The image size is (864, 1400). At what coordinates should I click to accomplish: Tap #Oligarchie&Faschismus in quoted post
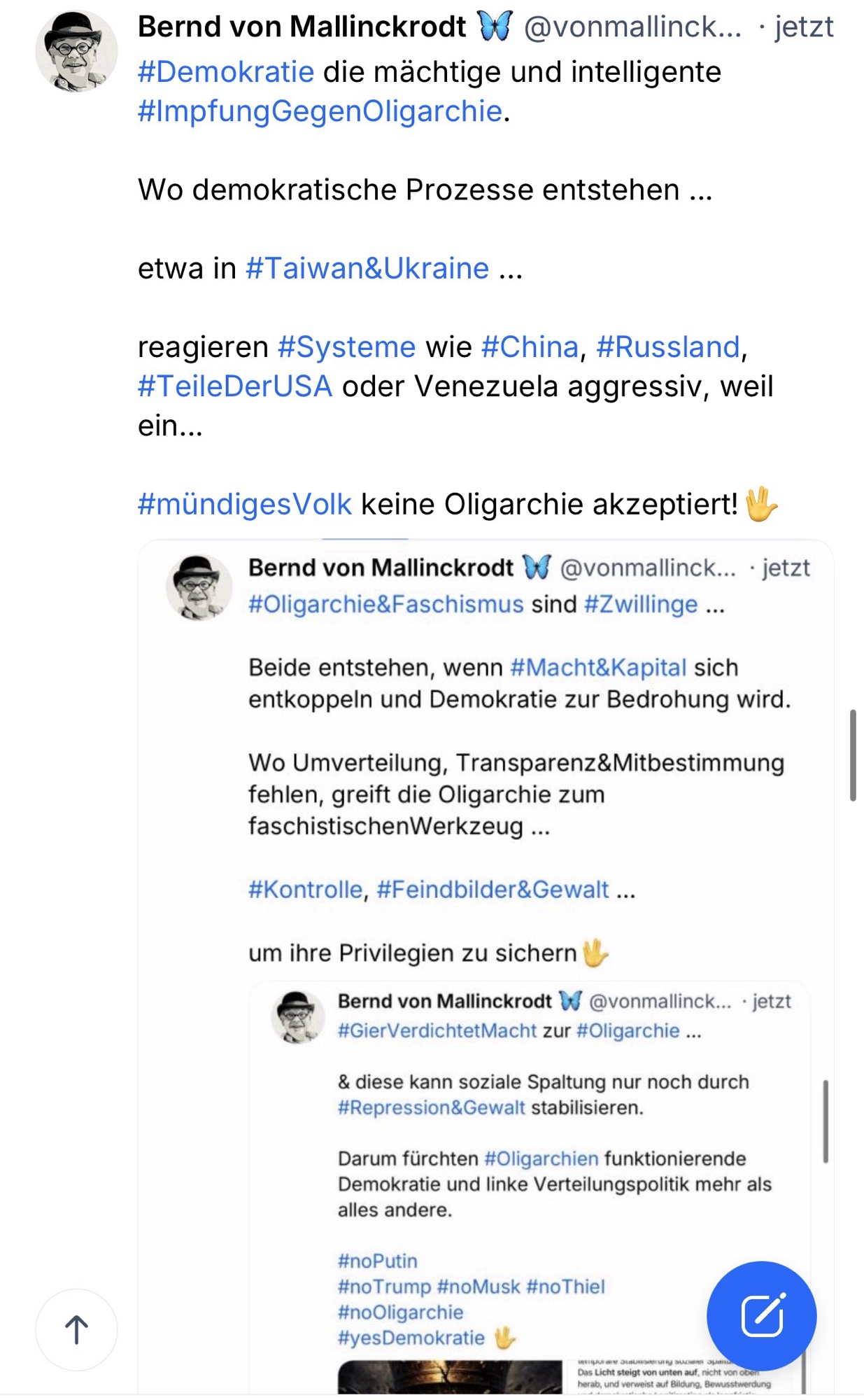click(385, 604)
